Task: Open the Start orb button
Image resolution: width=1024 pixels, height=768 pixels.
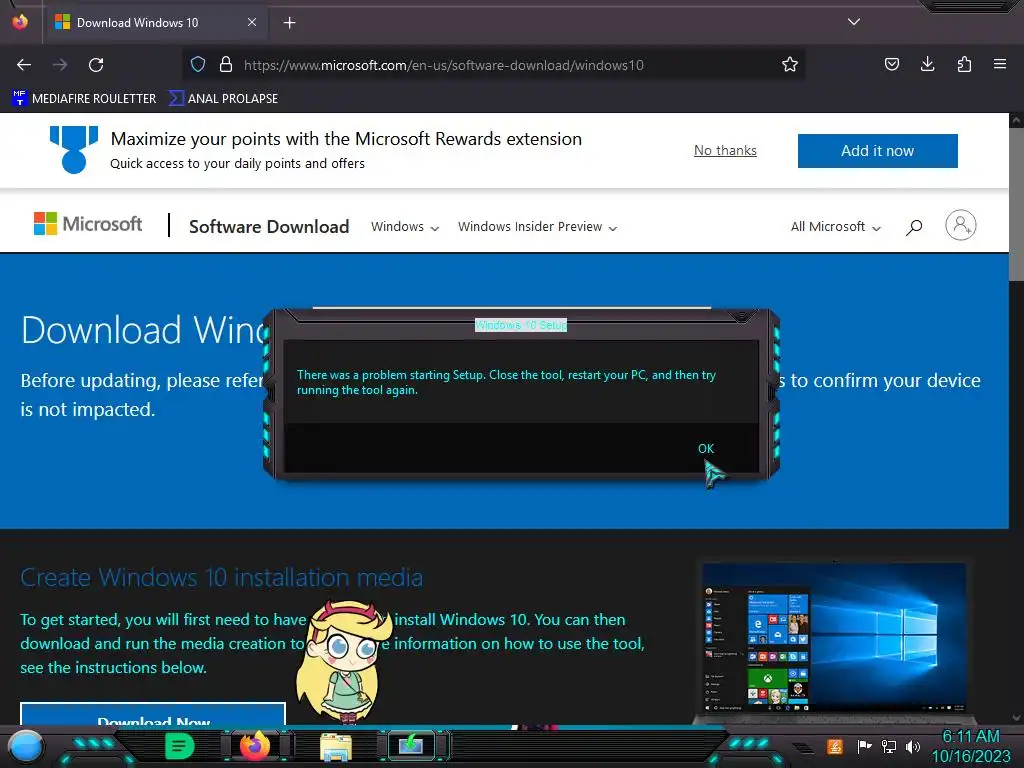Action: pyautogui.click(x=25, y=747)
